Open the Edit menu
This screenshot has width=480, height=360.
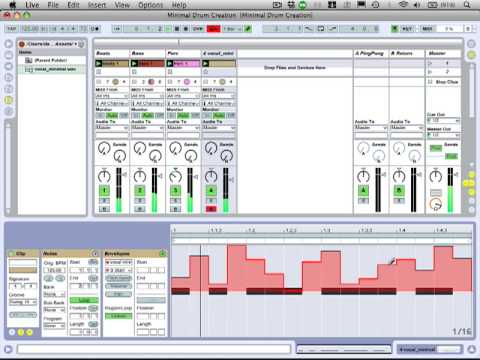73,5
